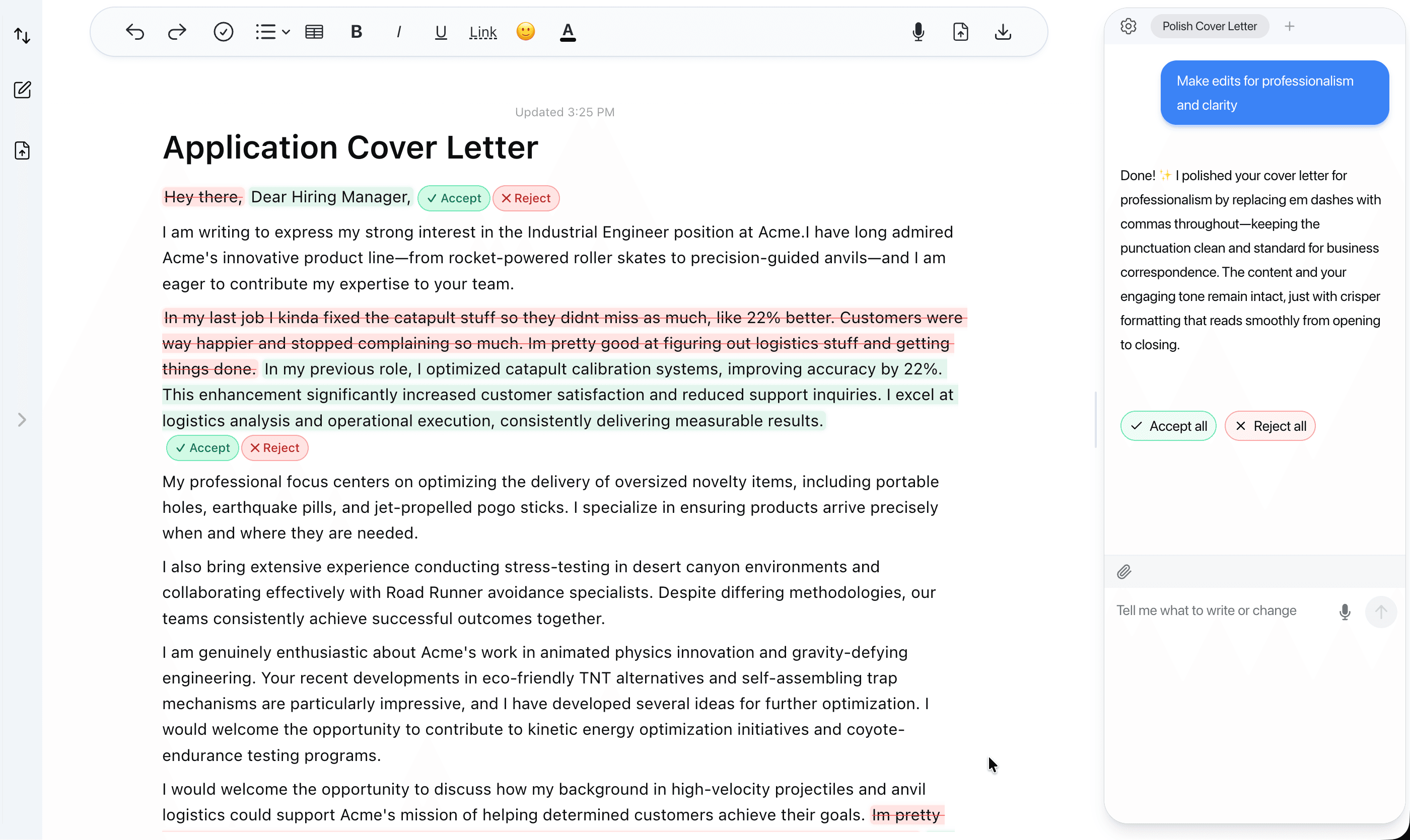1410x840 pixels.
Task: Export the document
Action: click(960, 32)
